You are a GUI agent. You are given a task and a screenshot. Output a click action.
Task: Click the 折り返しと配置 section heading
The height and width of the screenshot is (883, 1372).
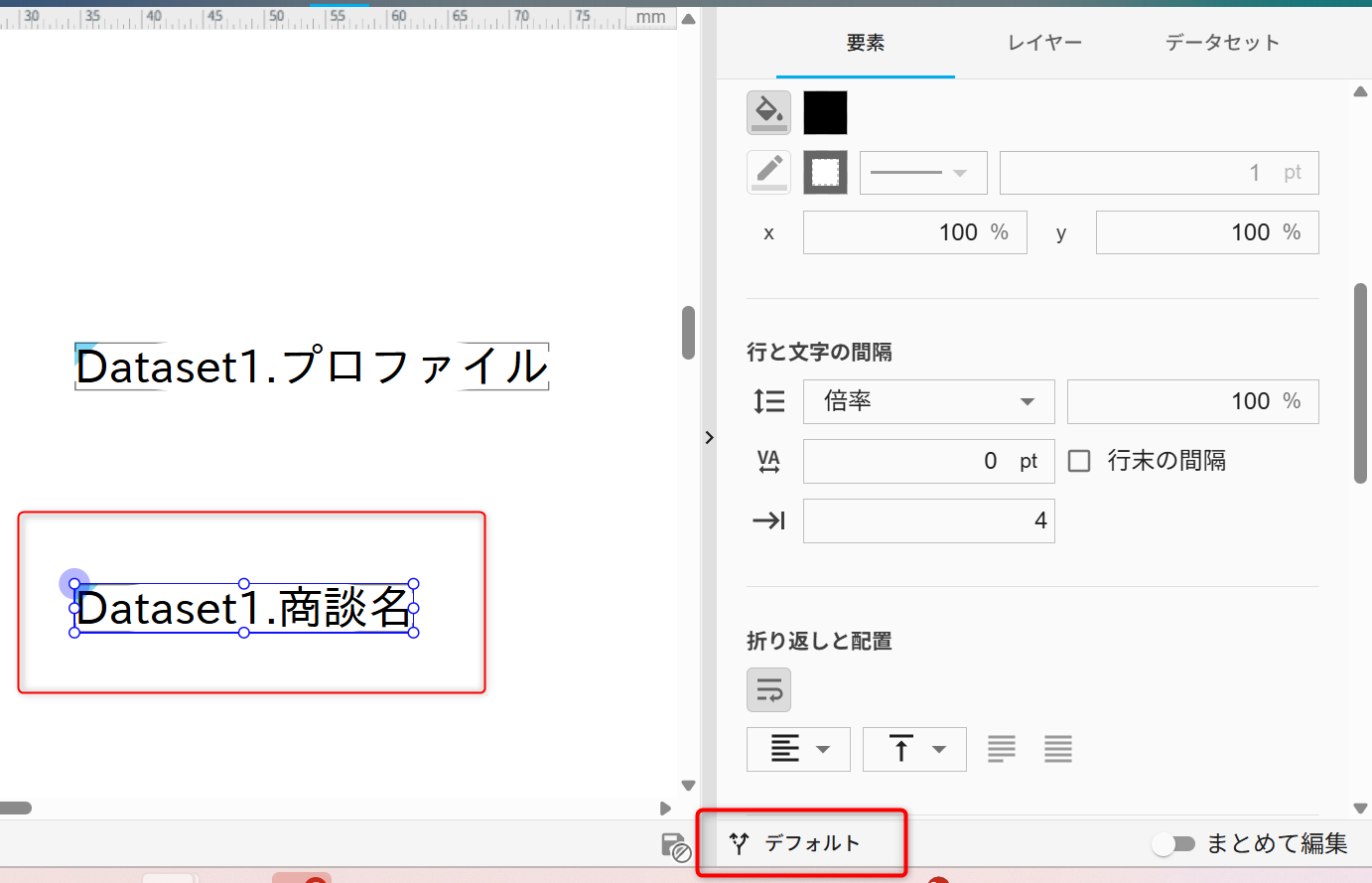[819, 642]
